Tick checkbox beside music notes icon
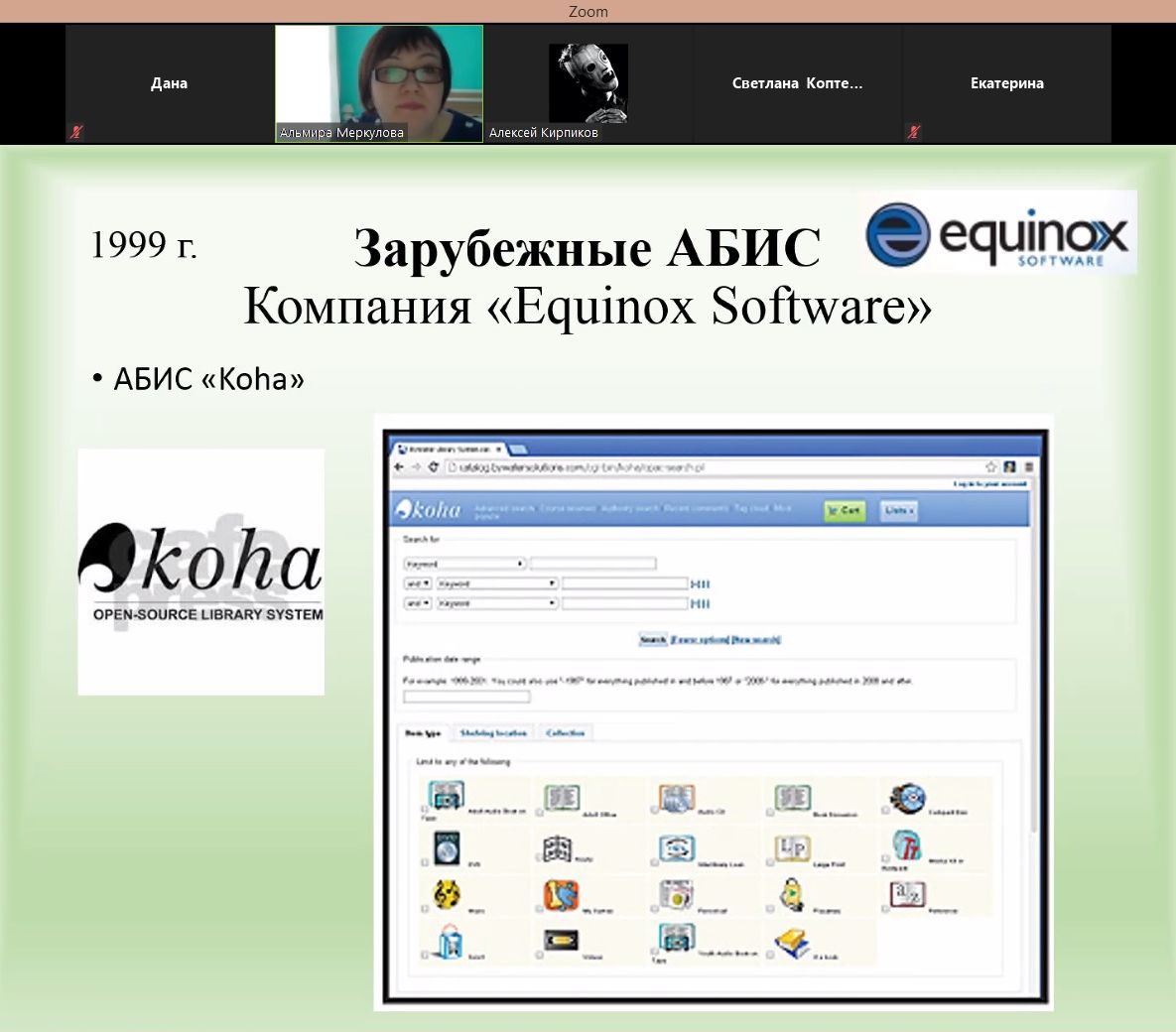The image size is (1176, 1032). (425, 909)
